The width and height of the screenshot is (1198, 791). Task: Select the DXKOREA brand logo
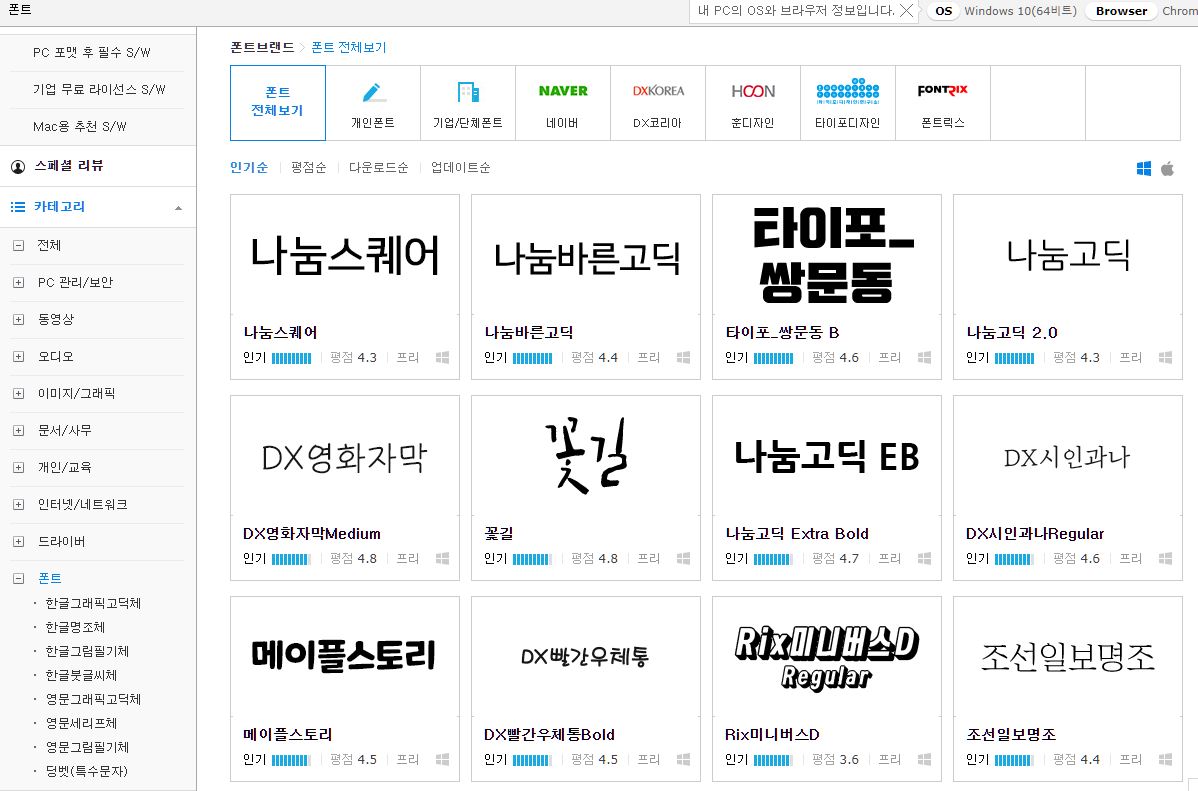pyautogui.click(x=658, y=91)
